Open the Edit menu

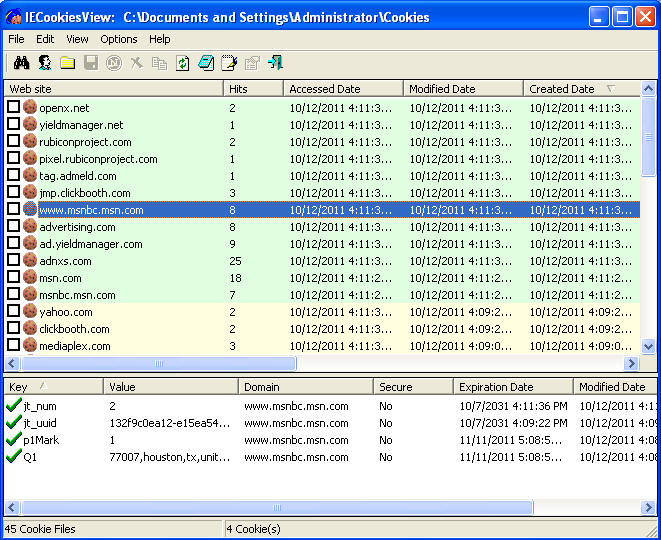[x=45, y=39]
